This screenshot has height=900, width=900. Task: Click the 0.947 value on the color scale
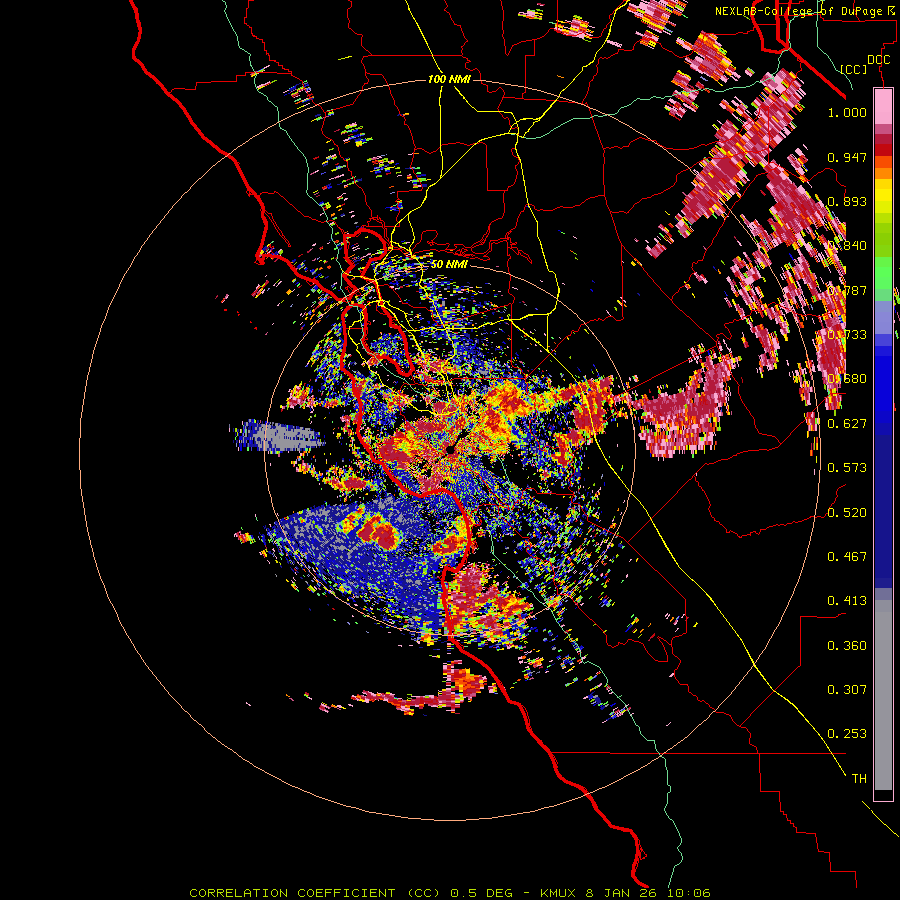[x=847, y=157]
